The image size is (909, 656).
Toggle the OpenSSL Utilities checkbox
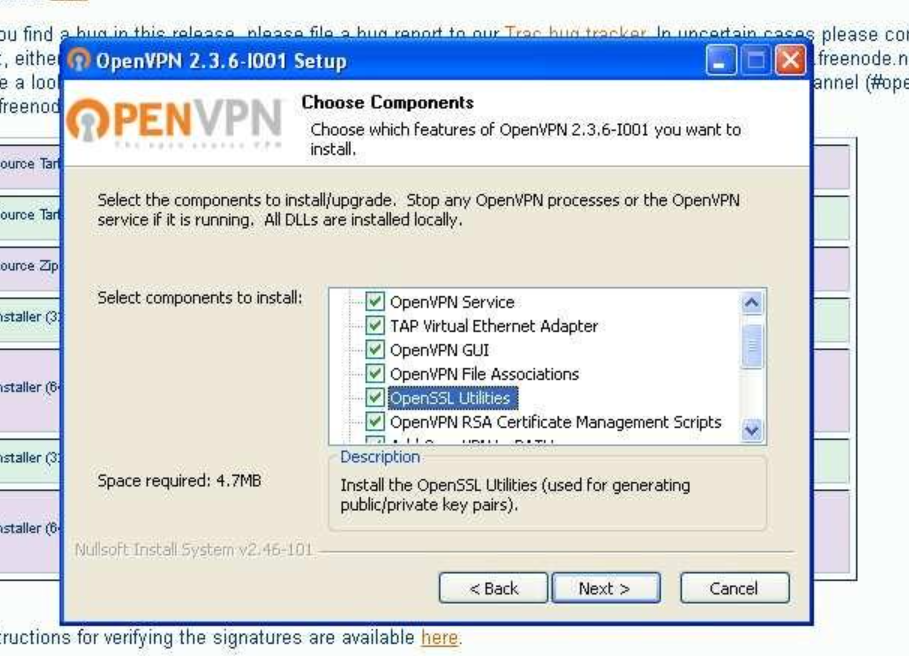click(375, 398)
